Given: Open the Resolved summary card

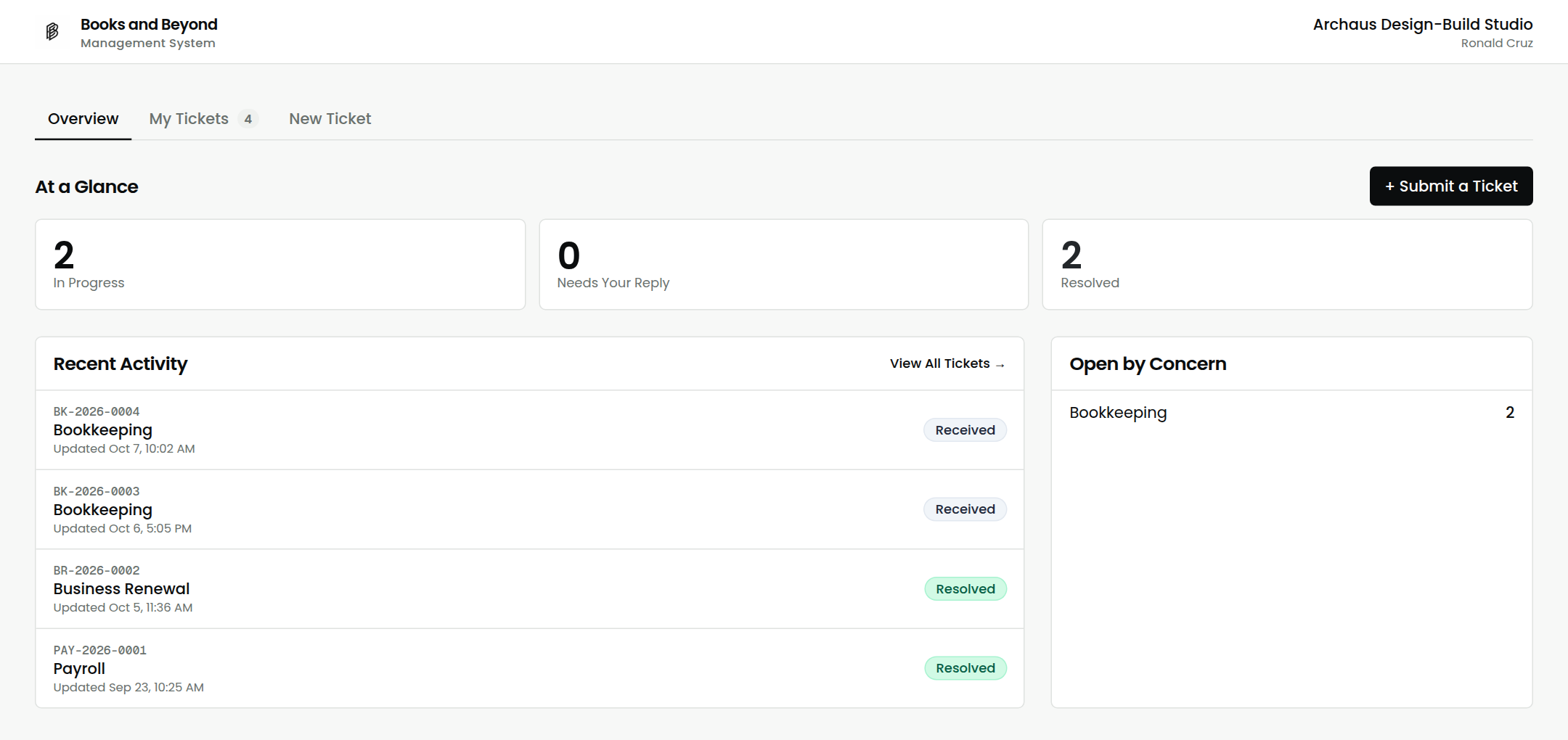Looking at the screenshot, I should coord(1287,265).
